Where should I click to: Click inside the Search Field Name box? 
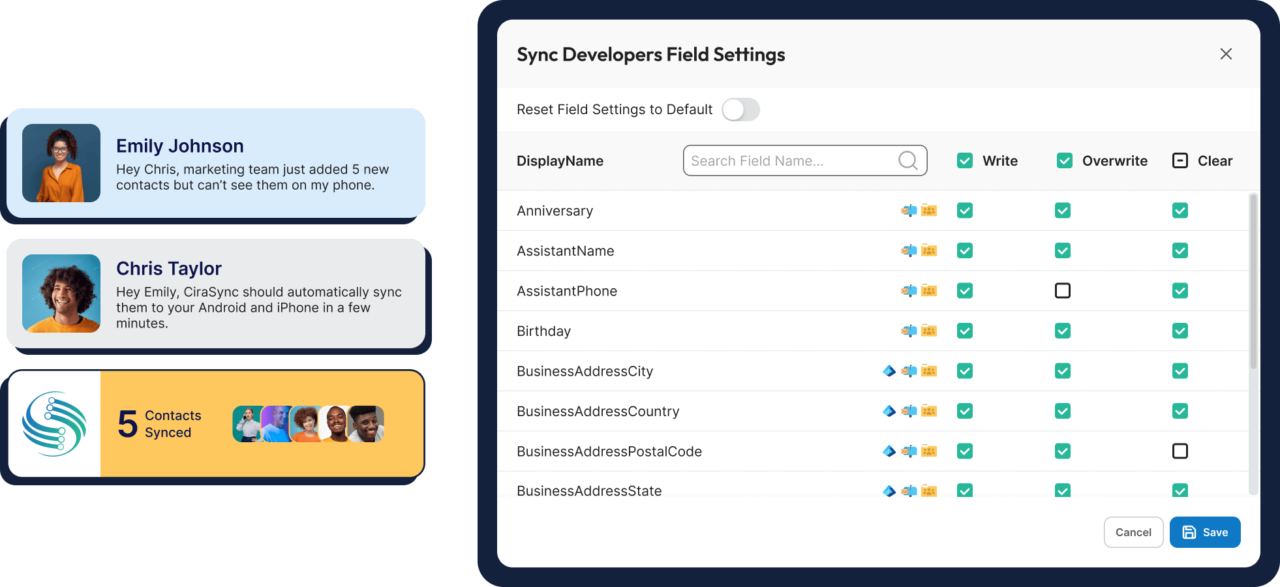[790, 160]
